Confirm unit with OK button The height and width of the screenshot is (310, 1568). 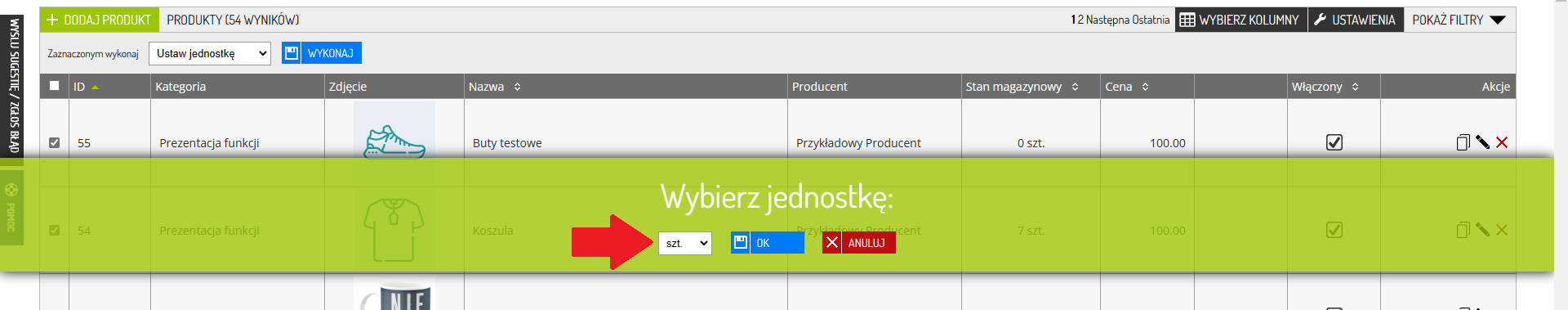[x=768, y=243]
